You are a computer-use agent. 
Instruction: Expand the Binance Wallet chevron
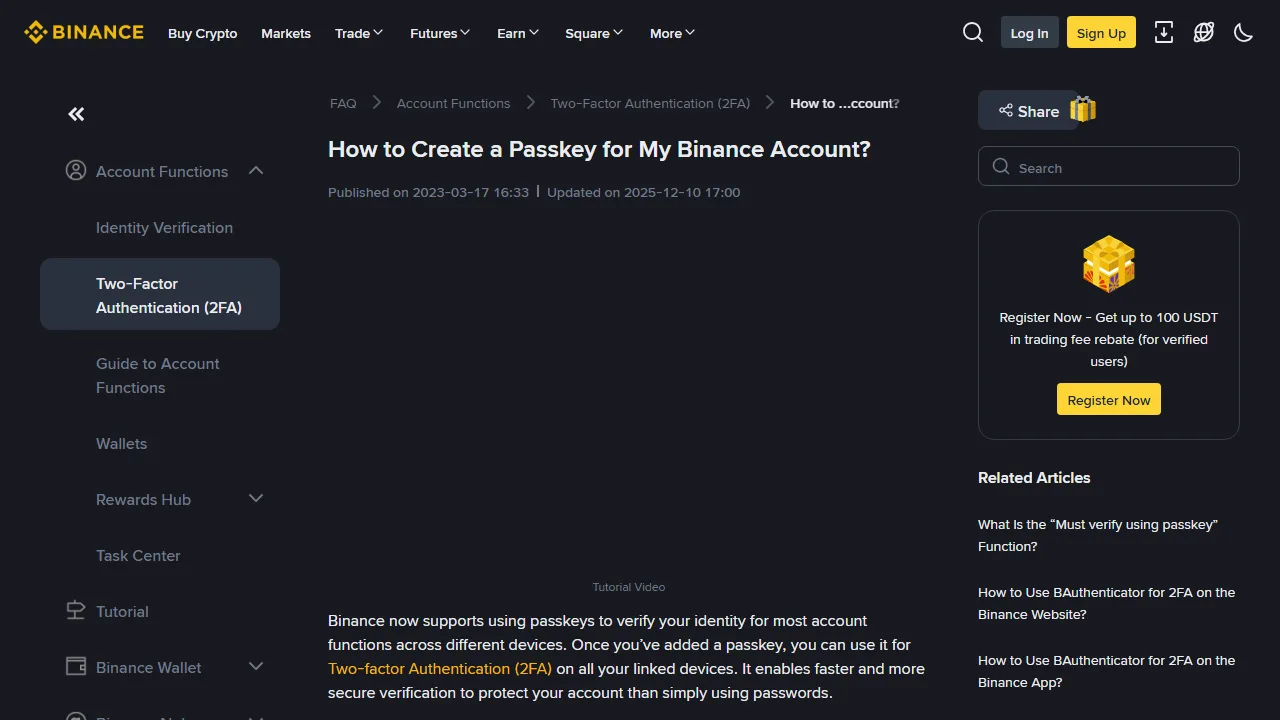256,666
